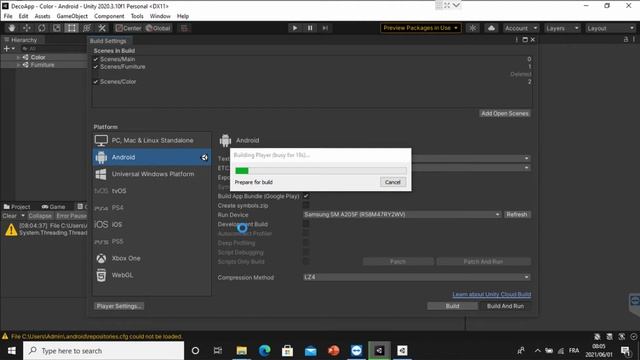Select the Scale tool

(x=57, y=28)
